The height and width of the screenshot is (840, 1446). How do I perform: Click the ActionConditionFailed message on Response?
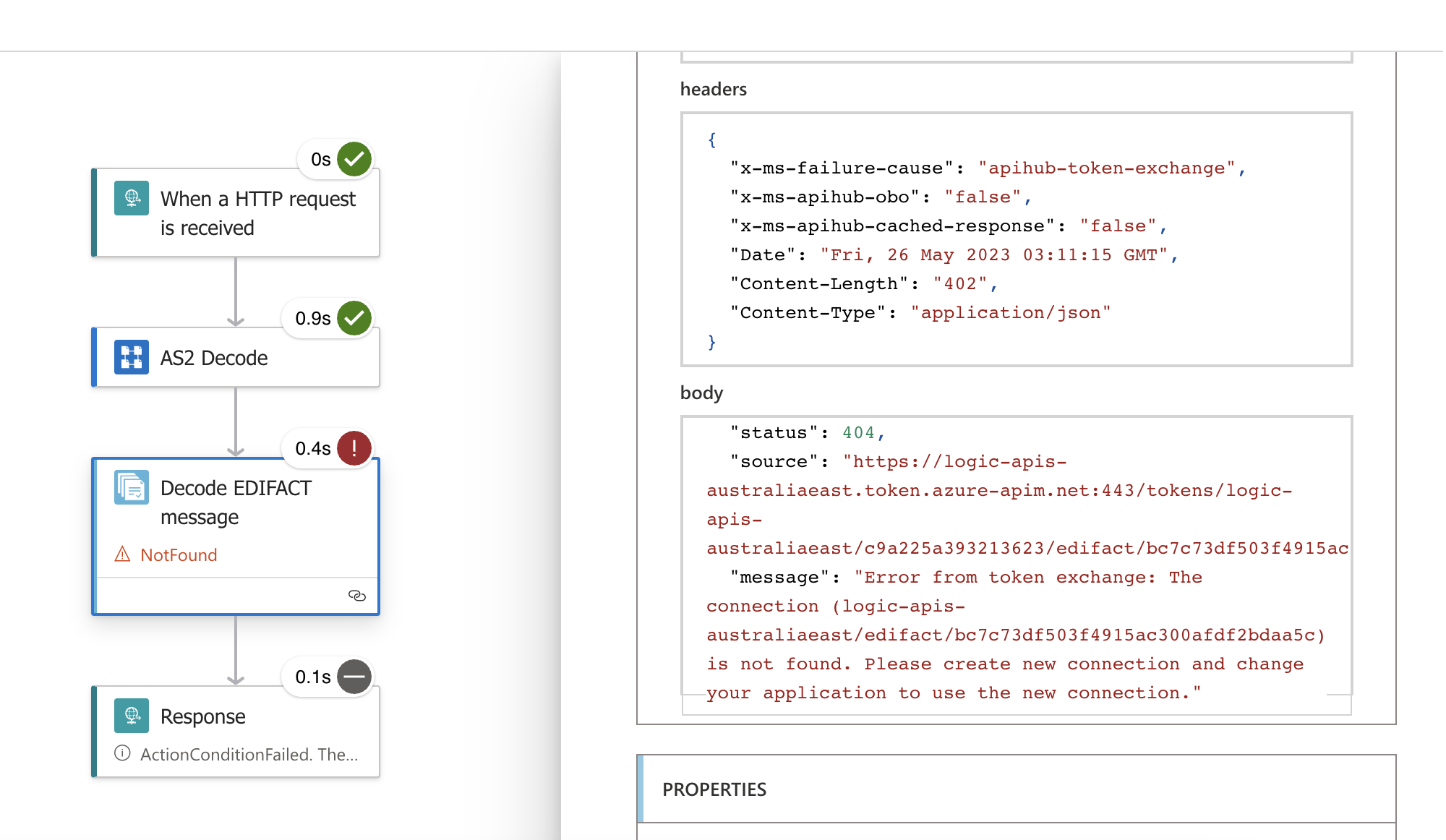(x=249, y=754)
